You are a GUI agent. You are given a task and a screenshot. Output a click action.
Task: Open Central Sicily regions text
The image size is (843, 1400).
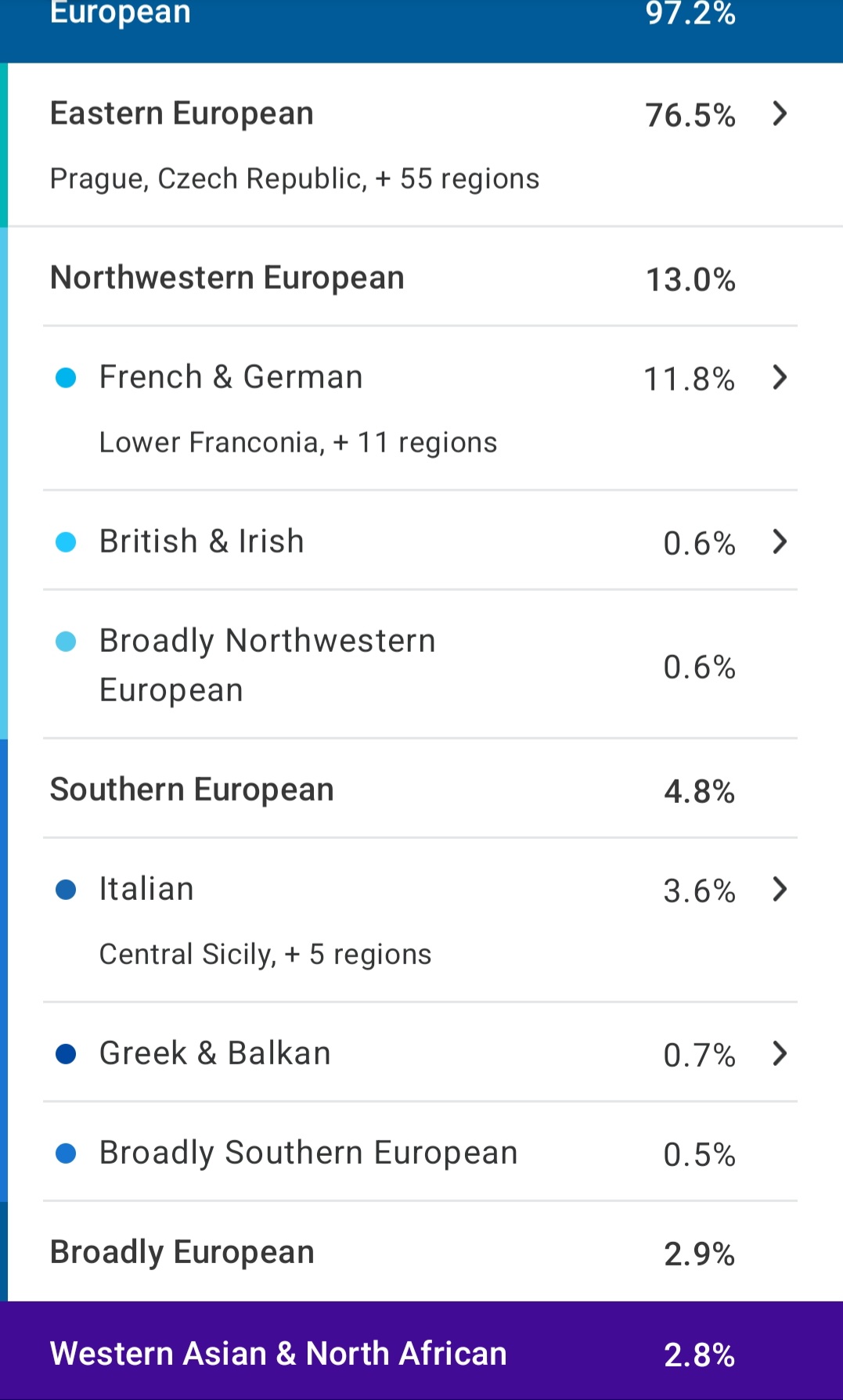pyautogui.click(x=265, y=955)
